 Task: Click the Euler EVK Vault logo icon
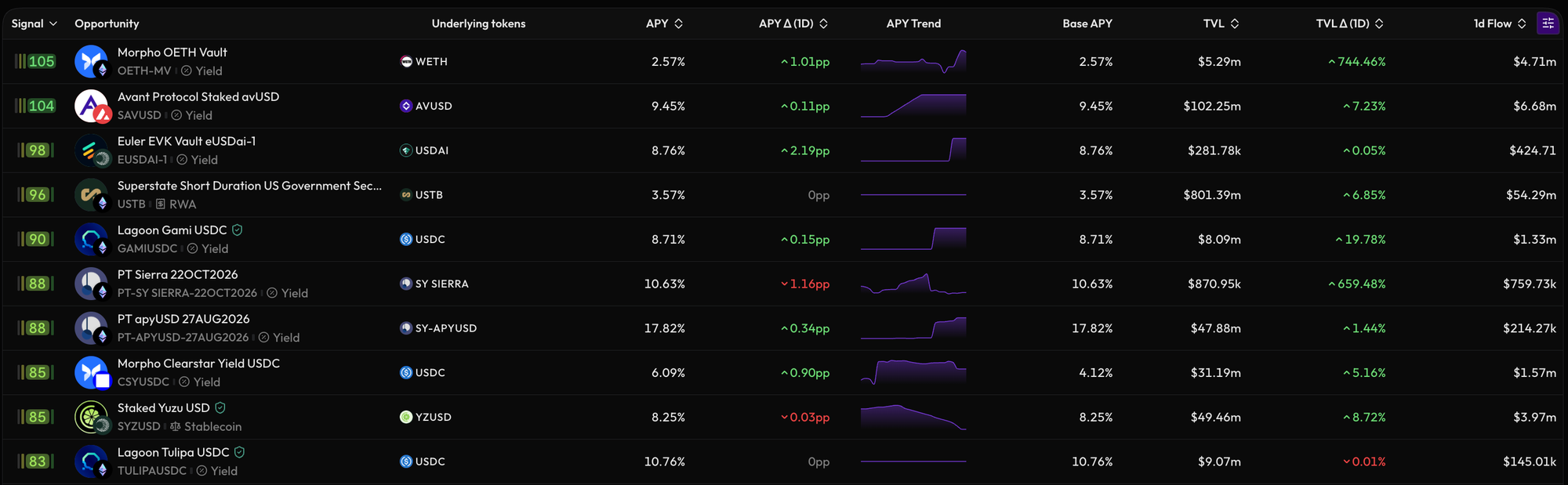91,150
